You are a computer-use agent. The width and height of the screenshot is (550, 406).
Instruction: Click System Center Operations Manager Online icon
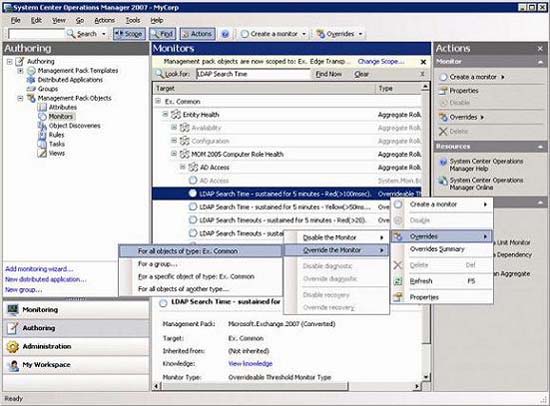tap(443, 181)
